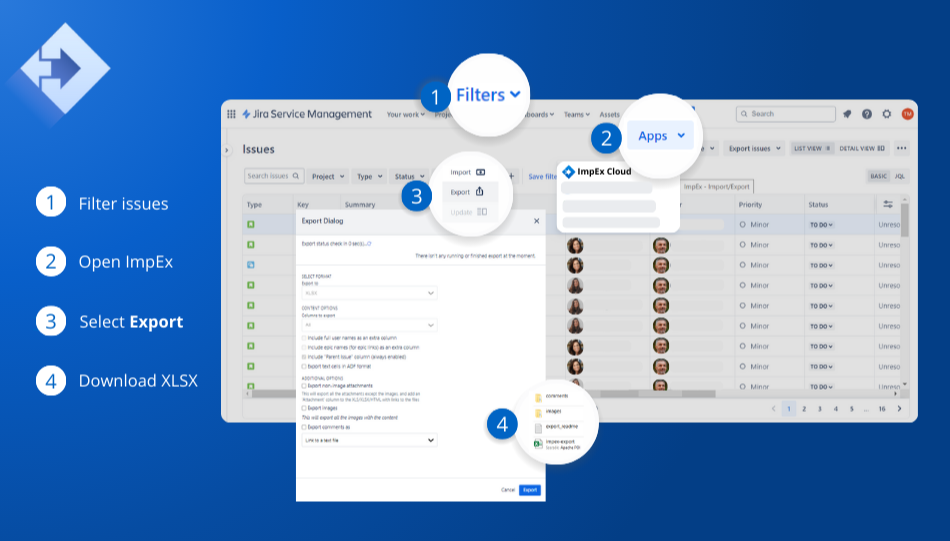The height and width of the screenshot is (541, 950).
Task: Open the Export to XLSX format dropdown
Action: coord(370,293)
